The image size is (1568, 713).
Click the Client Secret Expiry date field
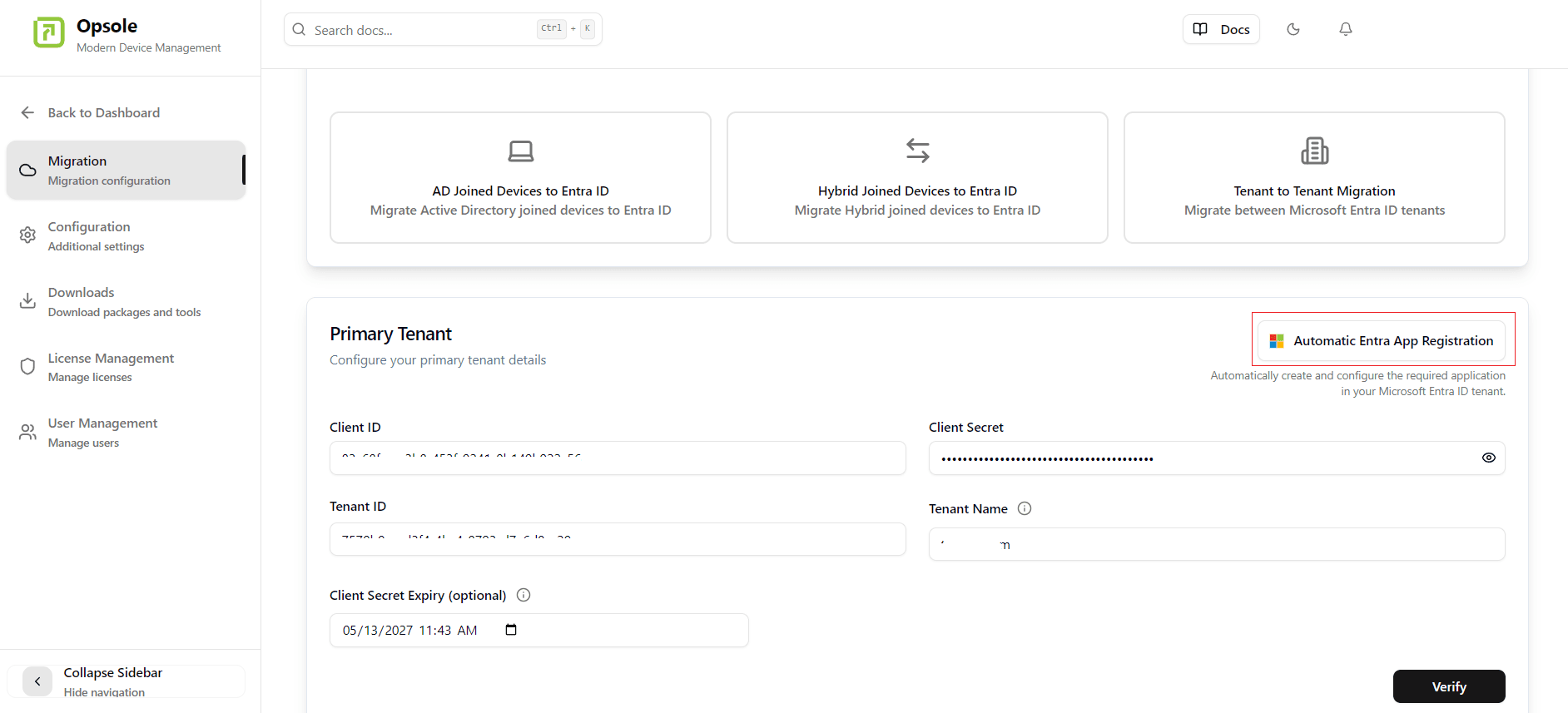pyautogui.click(x=539, y=630)
